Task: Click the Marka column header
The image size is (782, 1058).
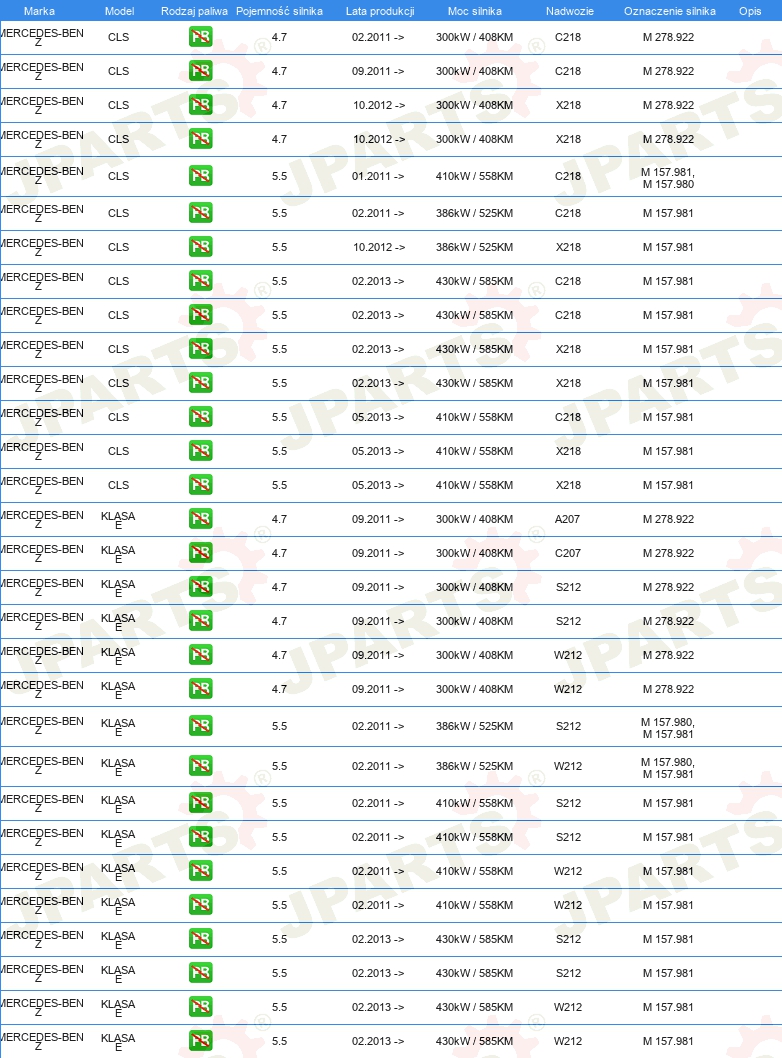Action: pyautogui.click(x=39, y=11)
